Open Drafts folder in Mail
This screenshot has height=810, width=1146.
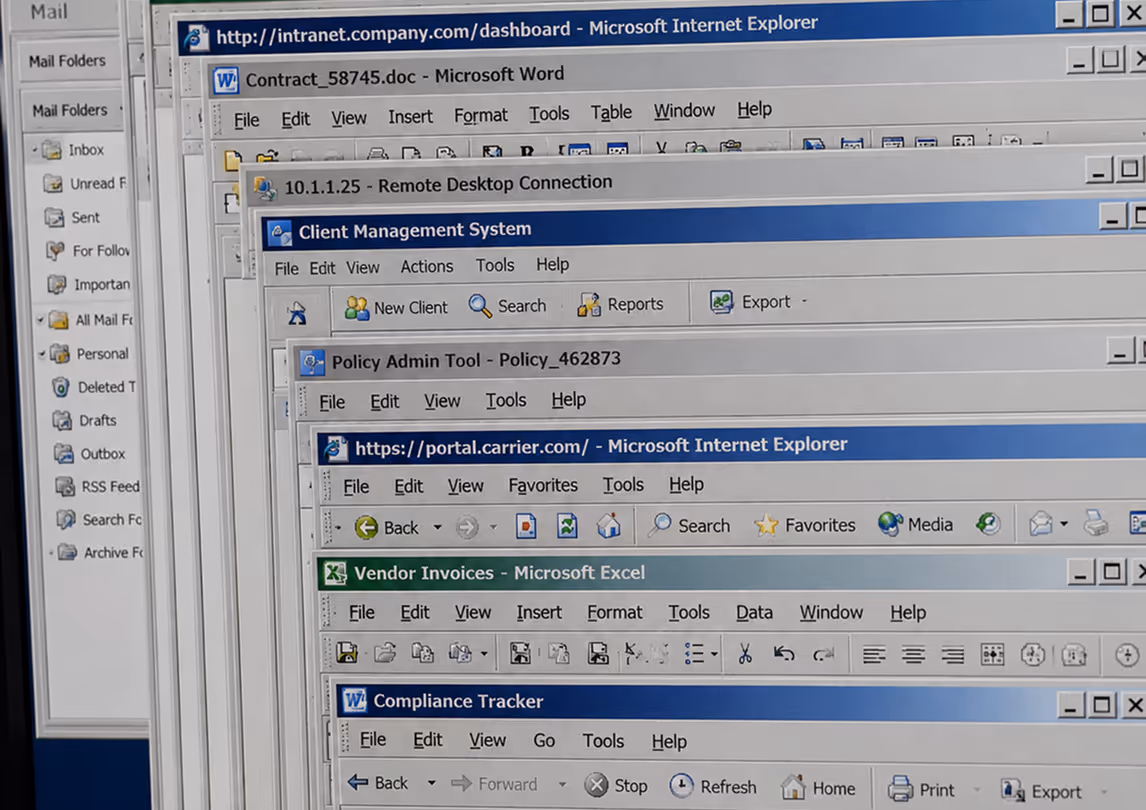(85, 420)
